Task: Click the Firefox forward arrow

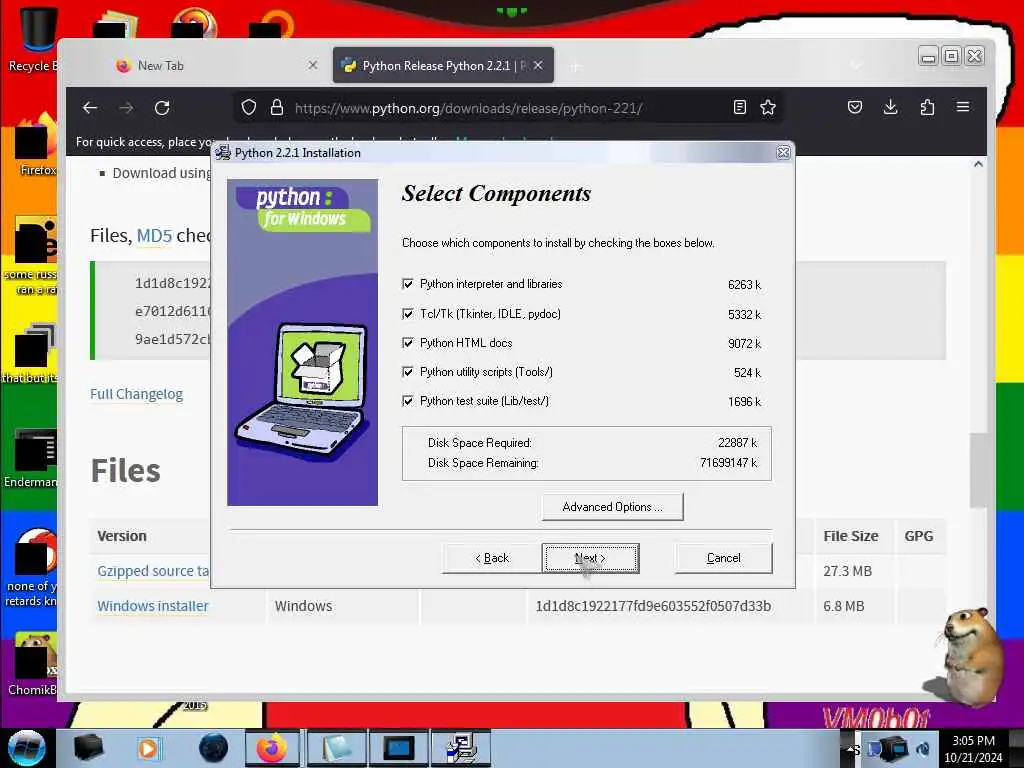Action: click(126, 108)
